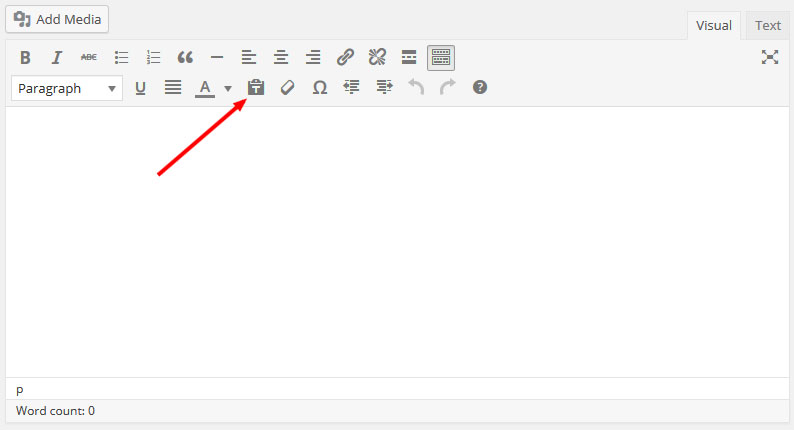The height and width of the screenshot is (430, 794).
Task: Insert or edit link
Action: pos(345,58)
